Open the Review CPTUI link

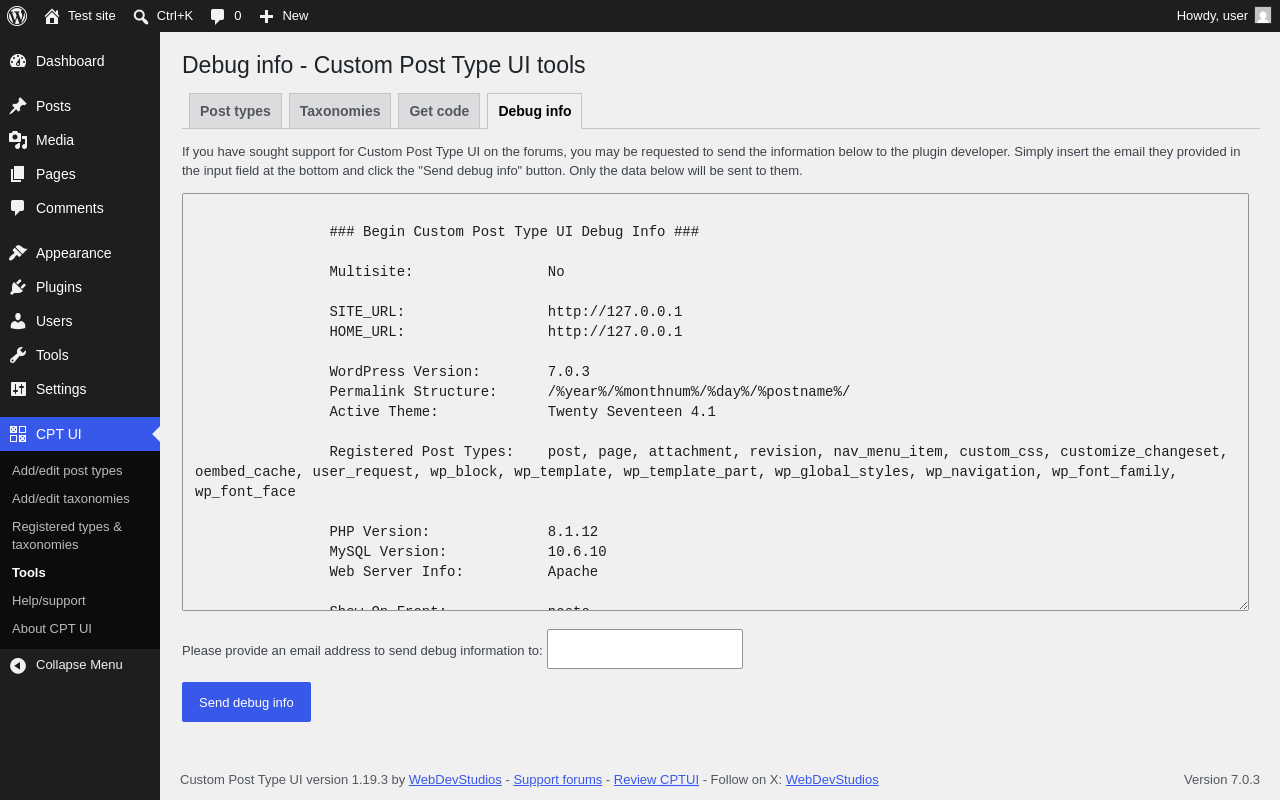pos(656,780)
